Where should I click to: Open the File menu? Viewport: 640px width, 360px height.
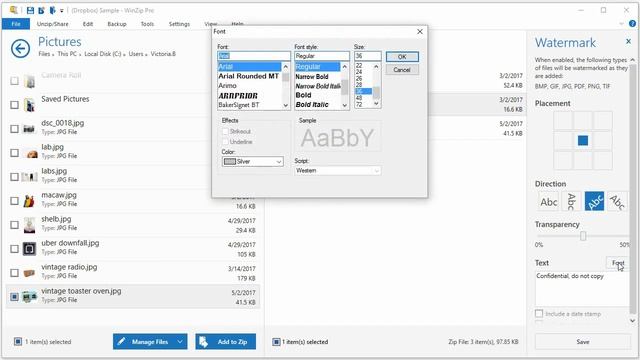pyautogui.click(x=16, y=24)
